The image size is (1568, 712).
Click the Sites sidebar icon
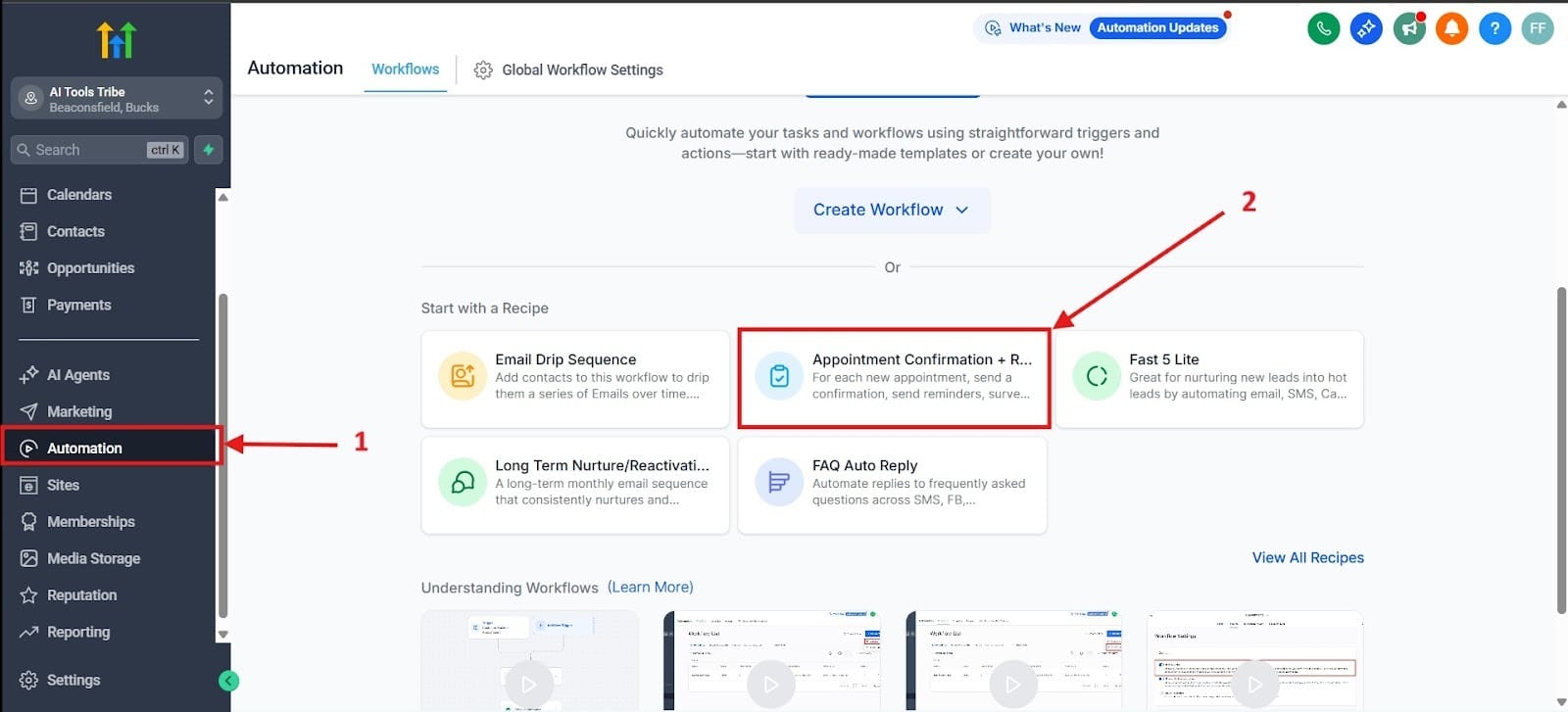pos(28,485)
